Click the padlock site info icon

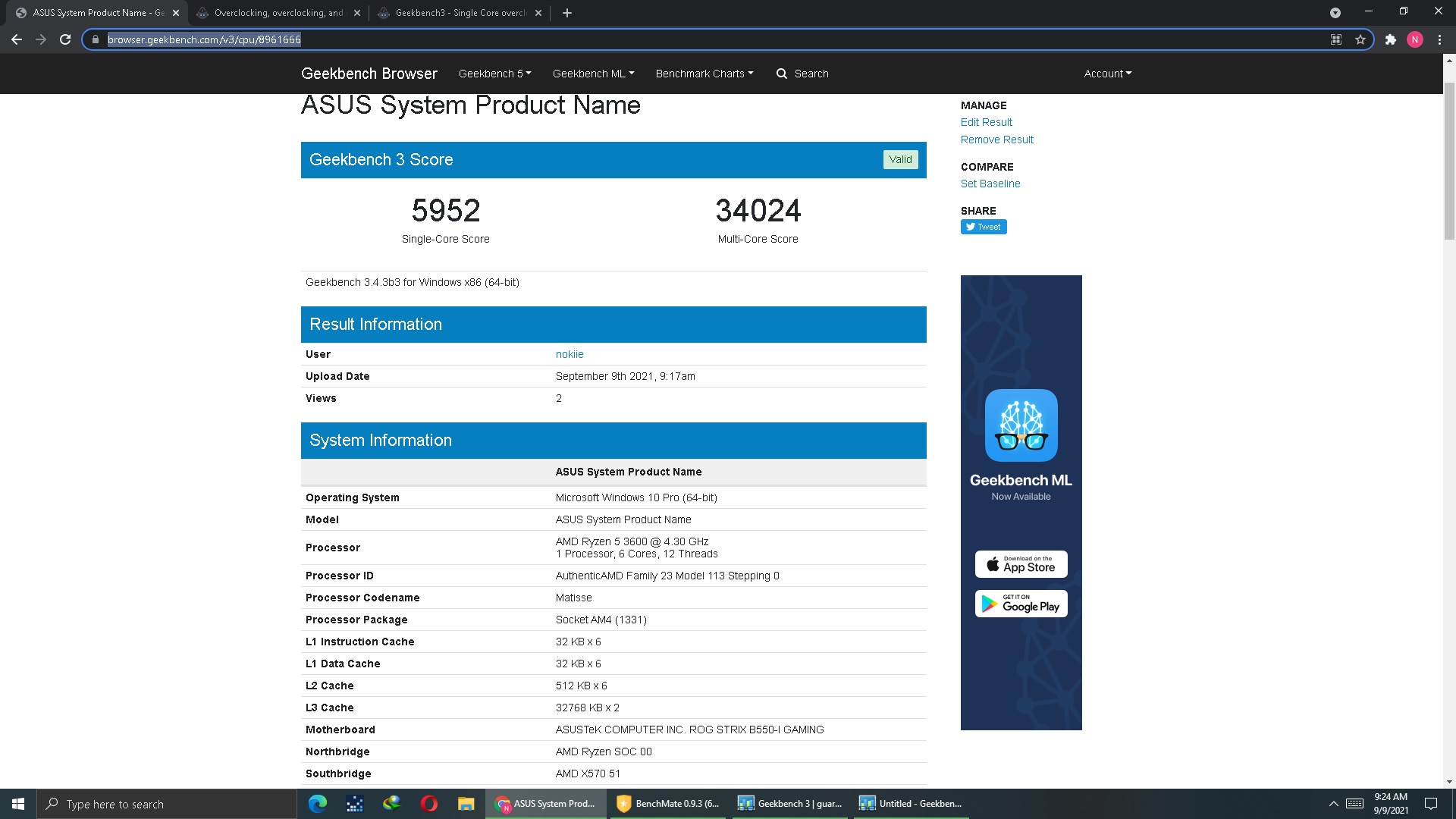tap(95, 39)
